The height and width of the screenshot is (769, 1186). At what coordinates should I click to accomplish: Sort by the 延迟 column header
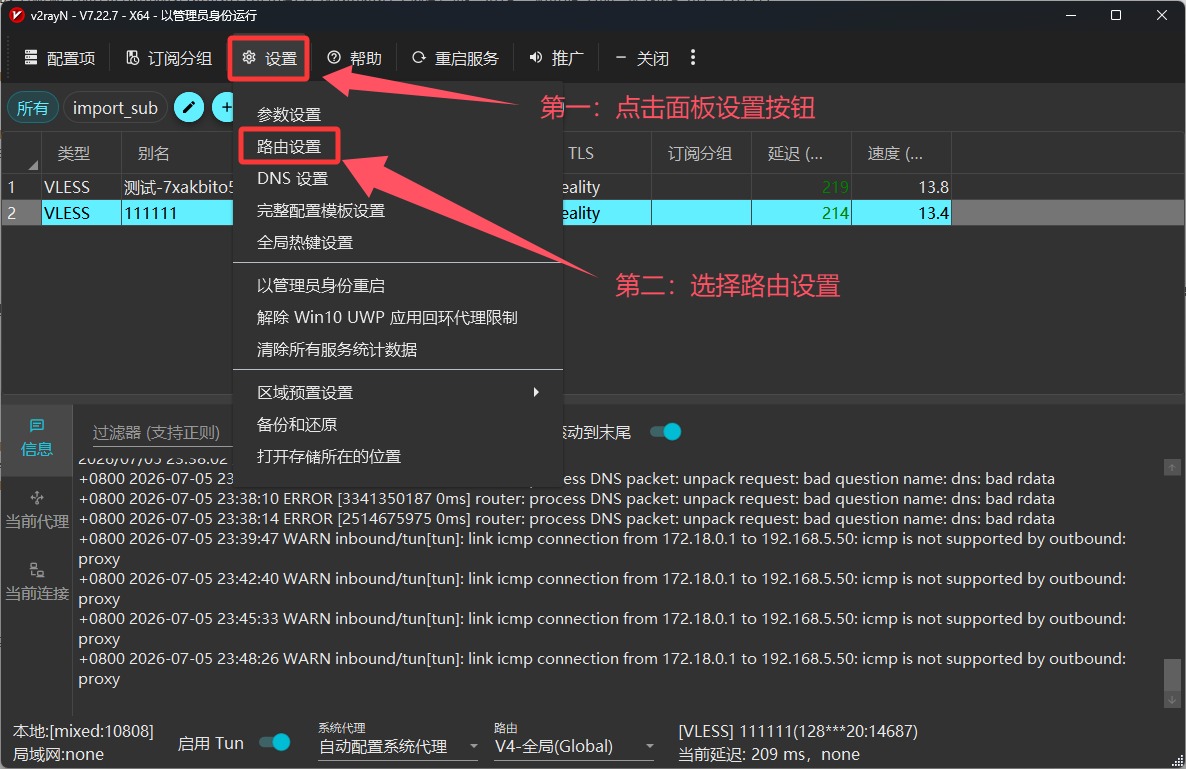point(795,153)
